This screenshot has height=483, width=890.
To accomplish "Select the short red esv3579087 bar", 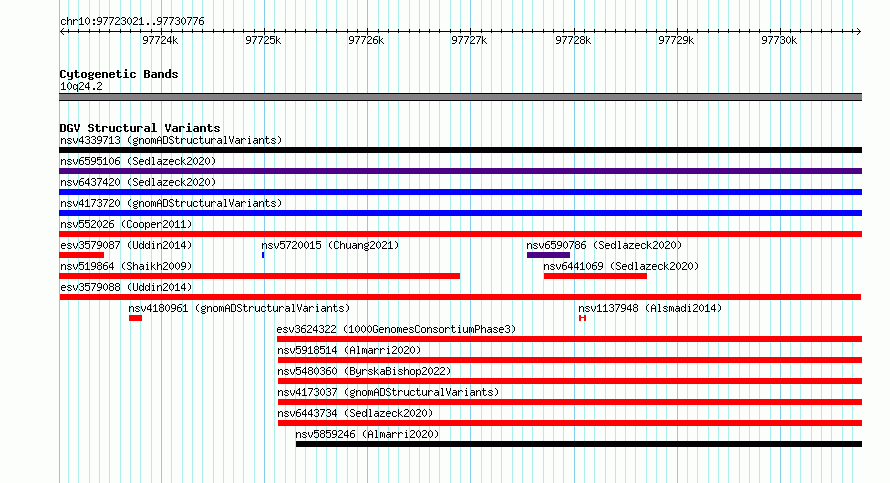I will click(82, 255).
